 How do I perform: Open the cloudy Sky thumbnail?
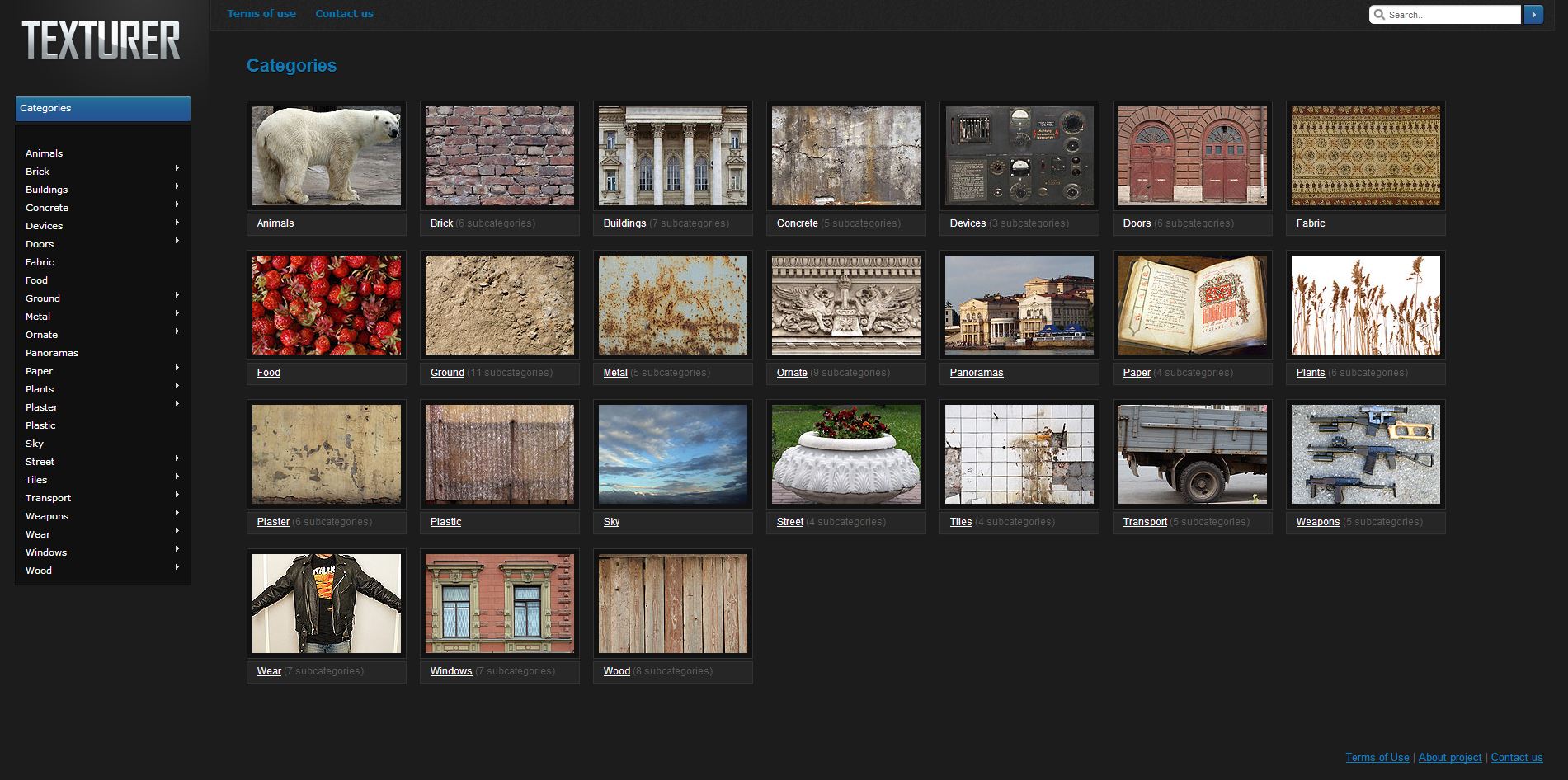click(x=673, y=454)
